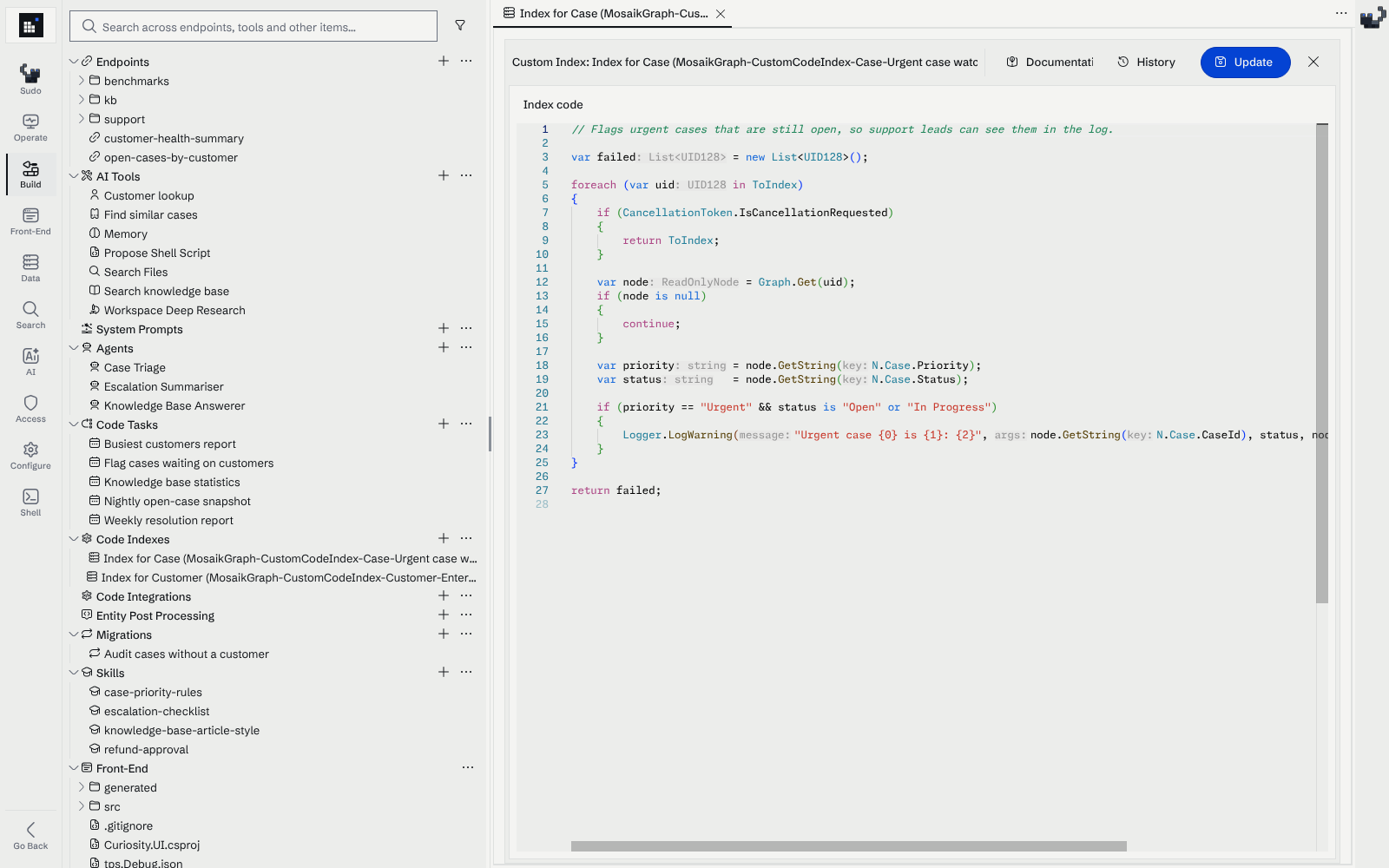
Task: Close the Index for Case tab
Action: tap(721, 14)
